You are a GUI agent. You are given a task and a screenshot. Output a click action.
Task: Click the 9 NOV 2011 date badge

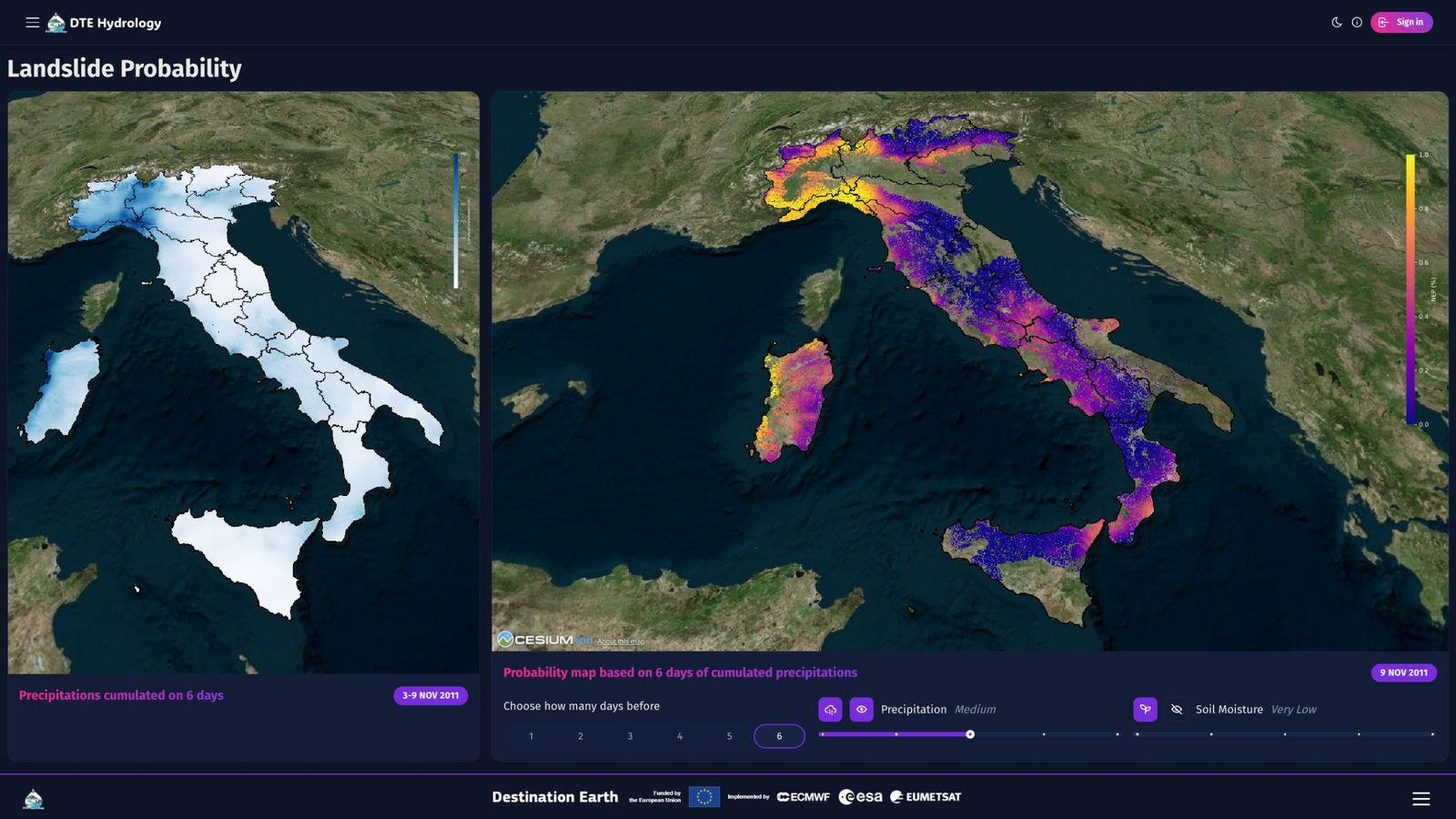coord(1402,672)
